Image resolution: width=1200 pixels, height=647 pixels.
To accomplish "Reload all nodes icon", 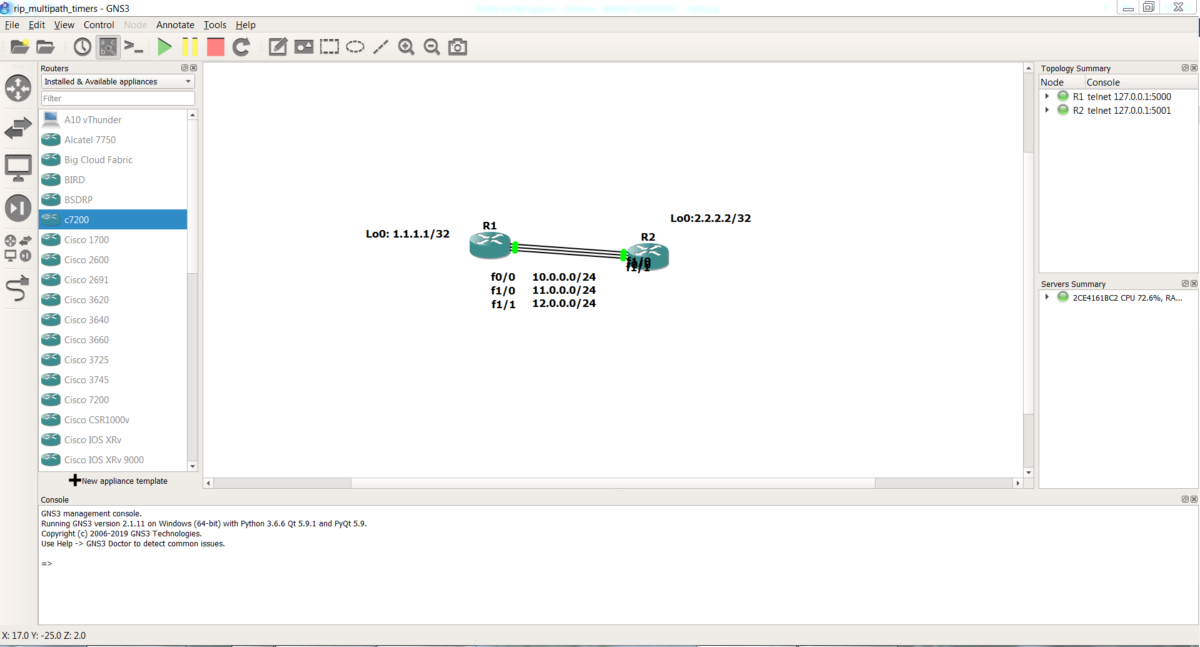I will 241,47.
